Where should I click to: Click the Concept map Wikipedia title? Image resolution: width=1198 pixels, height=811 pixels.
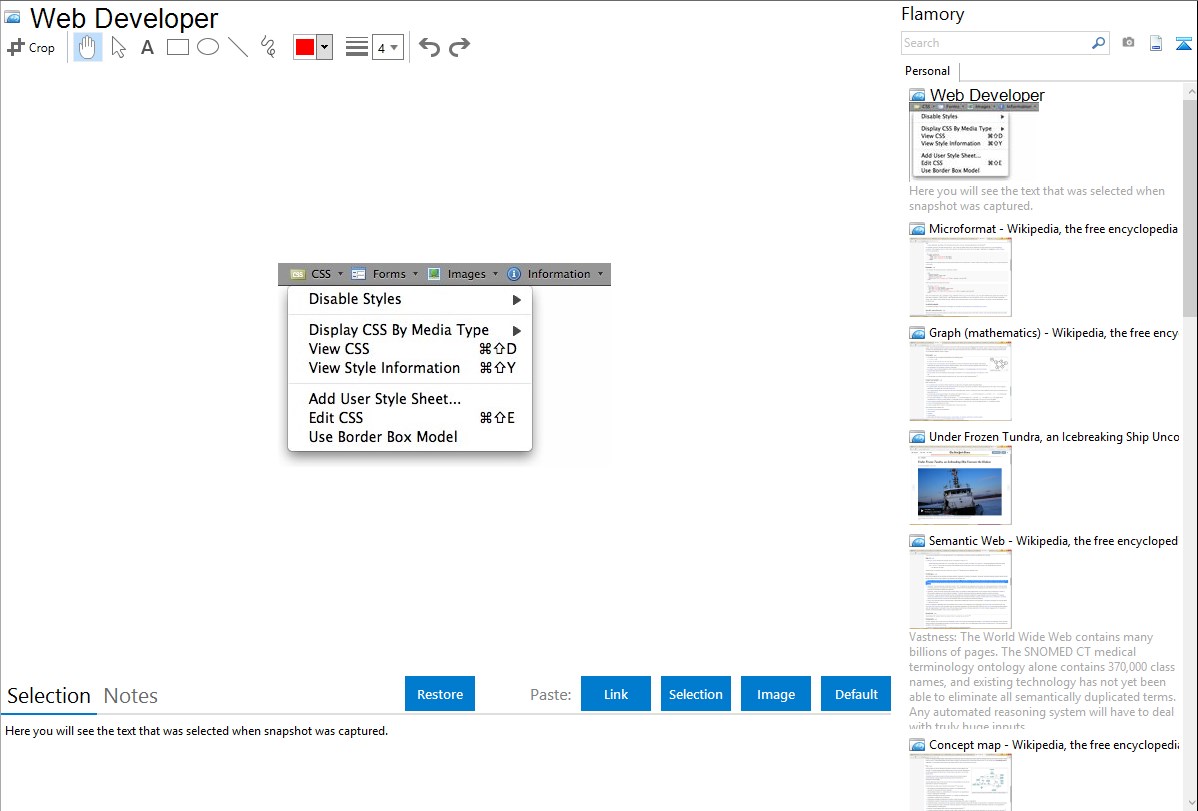1054,744
